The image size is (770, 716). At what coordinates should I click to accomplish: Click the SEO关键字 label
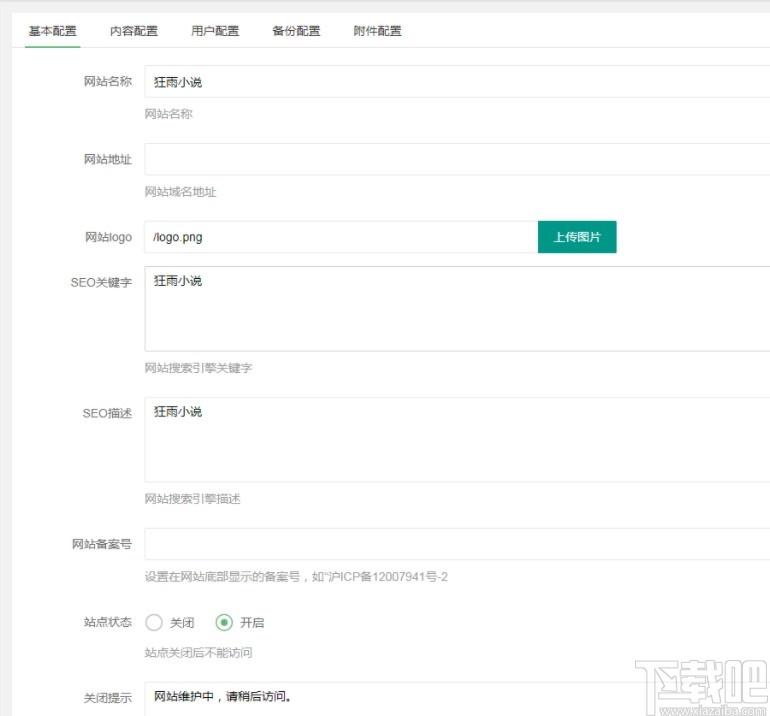click(x=101, y=282)
